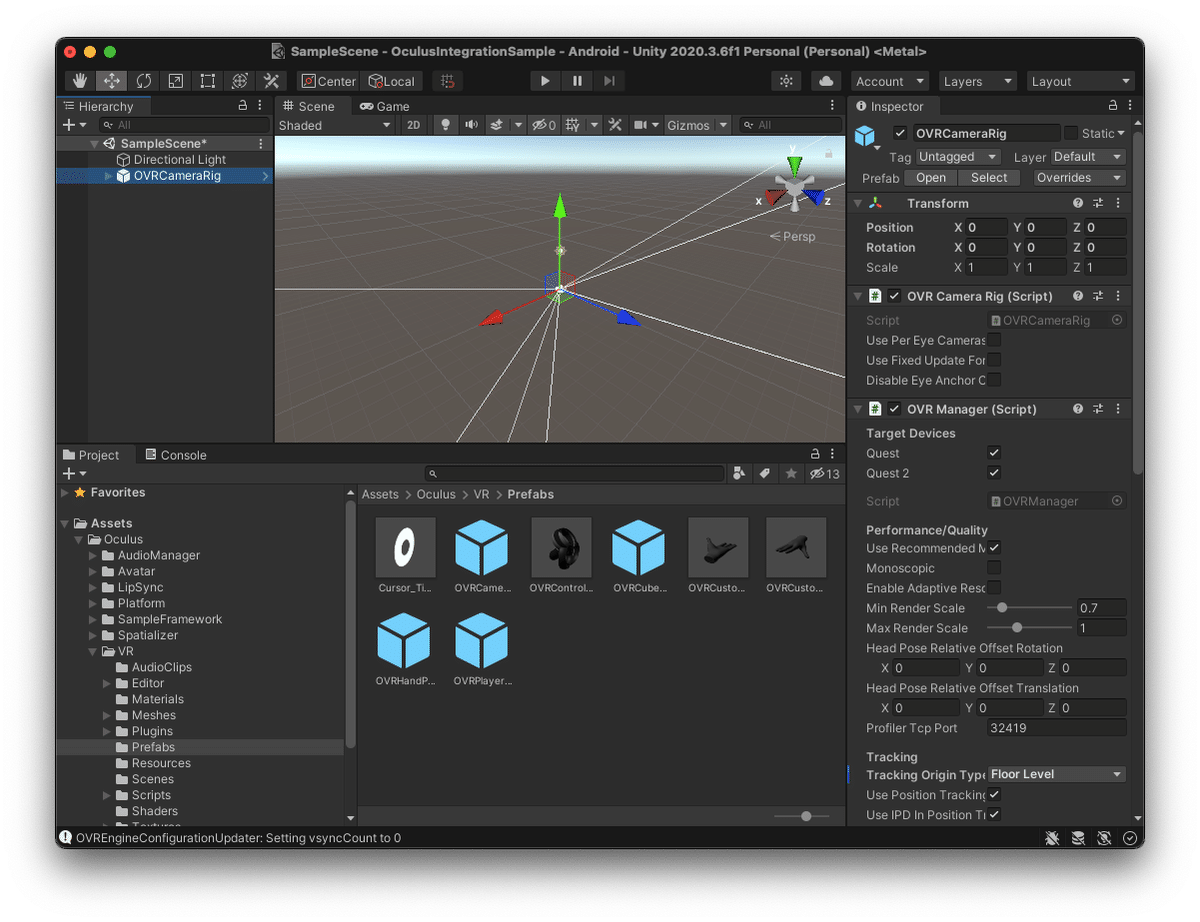Select the Scale tool
Screen dimensions: 1200x922
[x=176, y=81]
